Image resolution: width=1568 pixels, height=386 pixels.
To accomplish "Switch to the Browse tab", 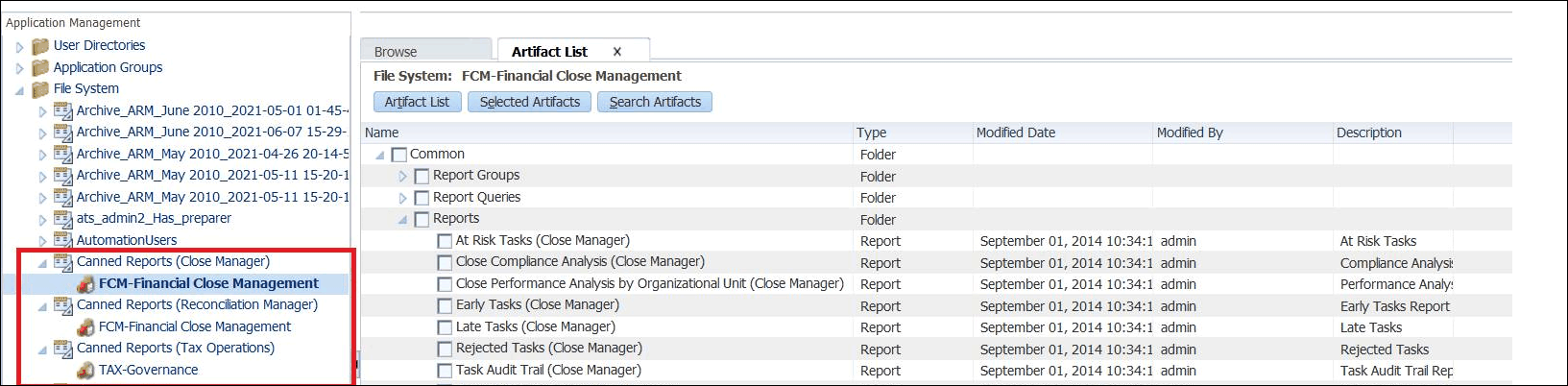I will pyautogui.click(x=396, y=52).
